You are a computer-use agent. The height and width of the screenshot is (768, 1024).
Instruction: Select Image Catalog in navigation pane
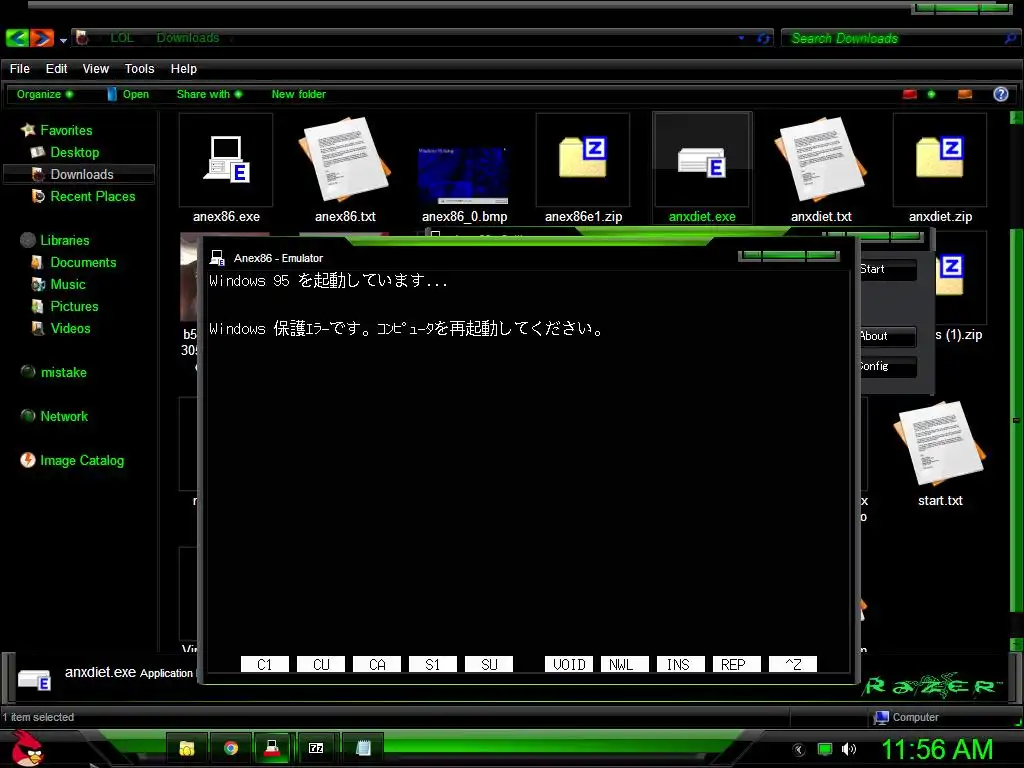pyautogui.click(x=82, y=460)
